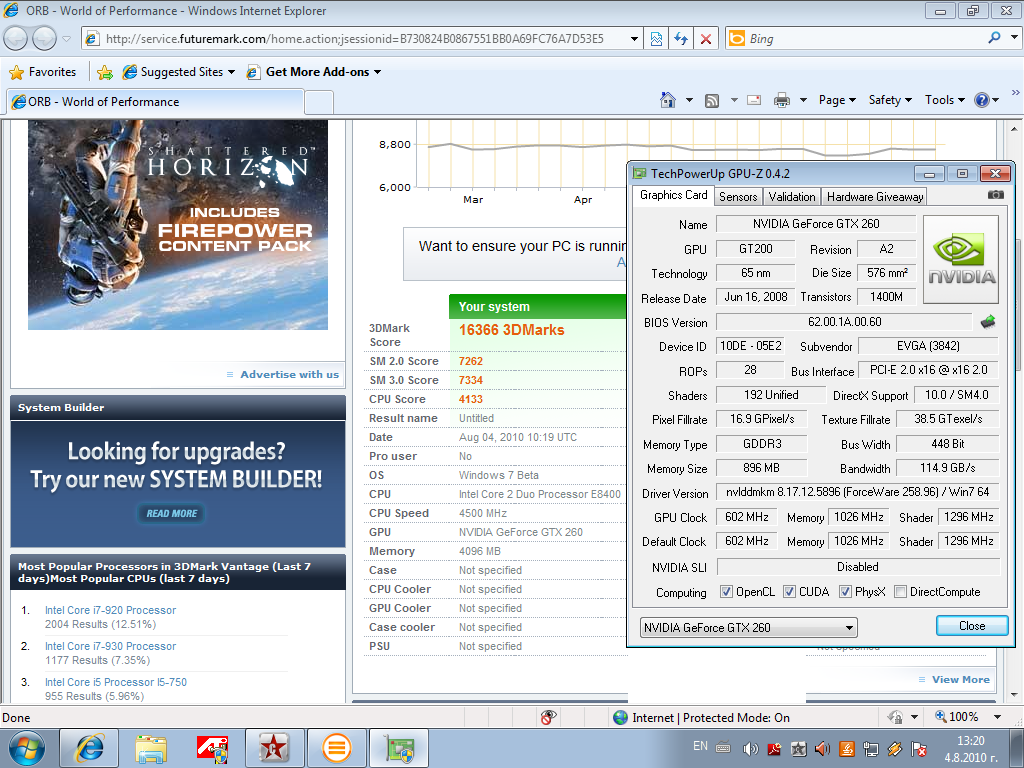Screen dimensions: 1024x768
Task: Toggle the DirectCompute checkbox
Action: coord(900,592)
